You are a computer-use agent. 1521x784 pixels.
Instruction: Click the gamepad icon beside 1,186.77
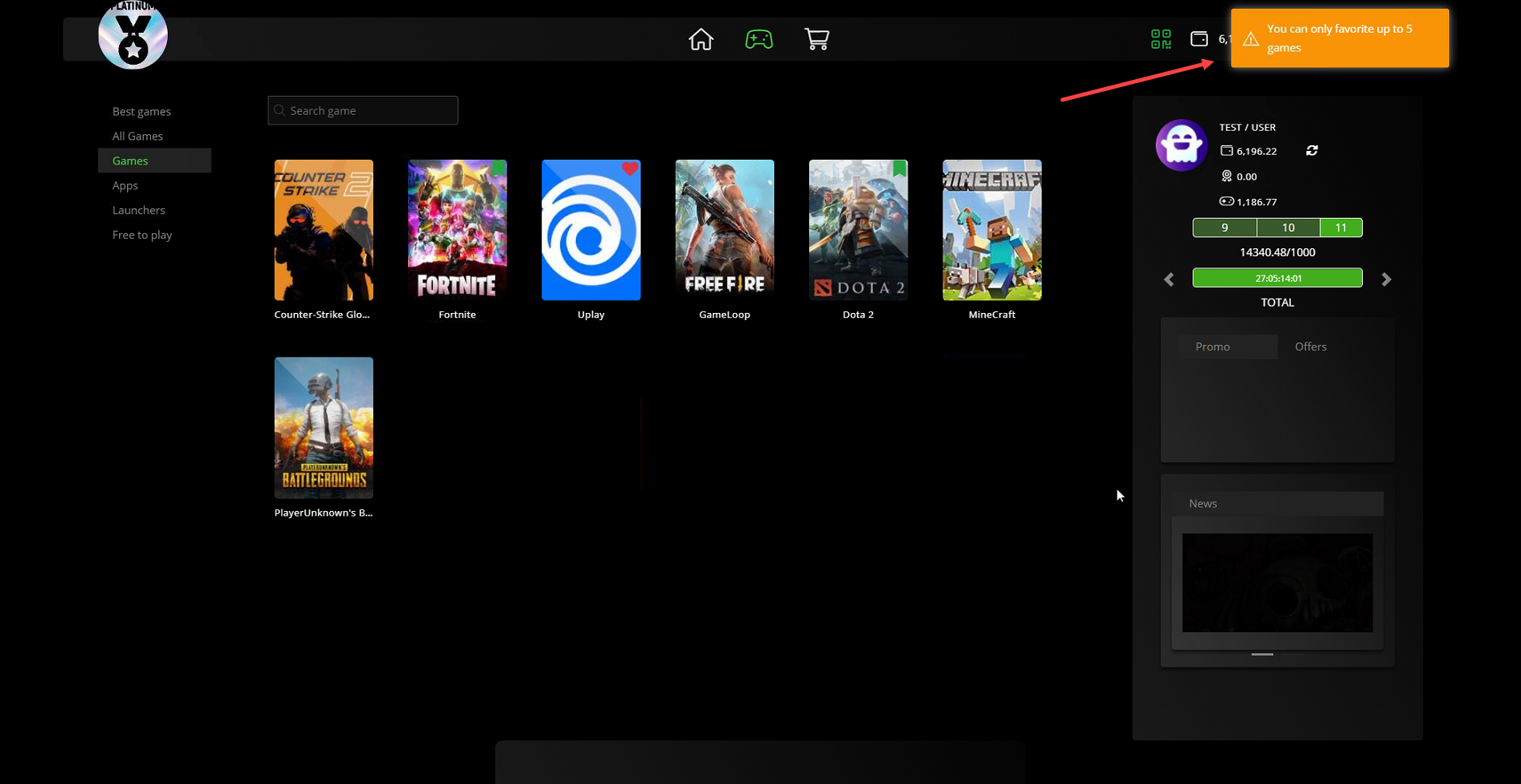[1226, 201]
